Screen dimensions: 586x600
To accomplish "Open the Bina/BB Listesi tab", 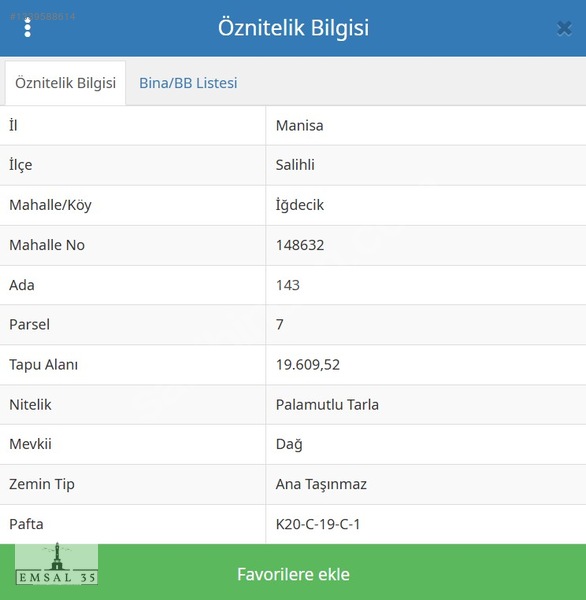I will pos(188,83).
